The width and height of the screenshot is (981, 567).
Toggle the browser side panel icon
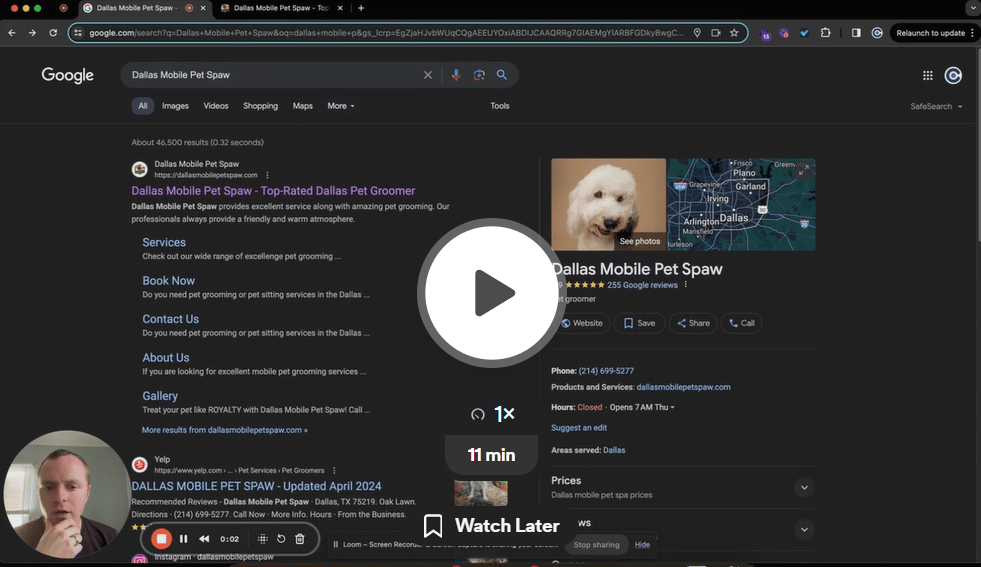(x=856, y=33)
